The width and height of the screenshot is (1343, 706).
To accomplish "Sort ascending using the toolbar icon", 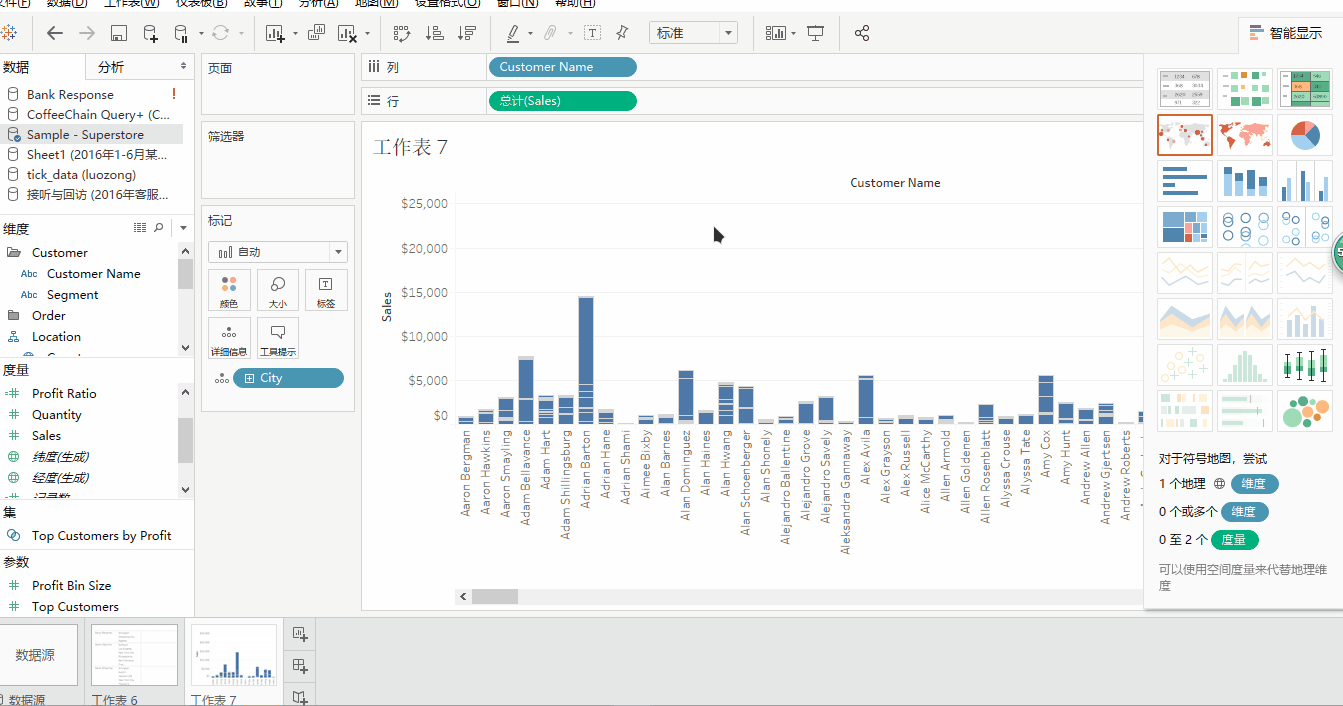I will 434,33.
